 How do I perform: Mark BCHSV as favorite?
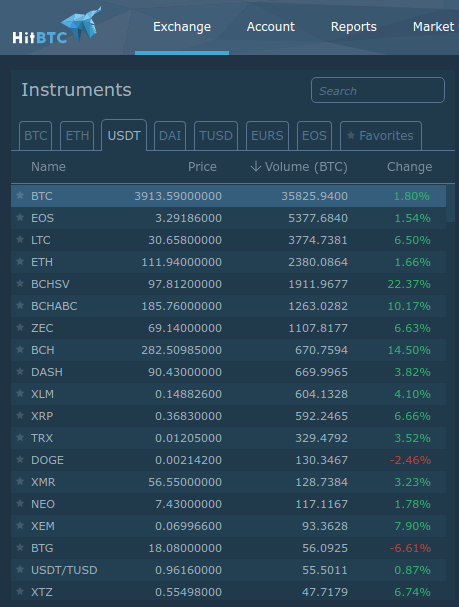point(20,284)
